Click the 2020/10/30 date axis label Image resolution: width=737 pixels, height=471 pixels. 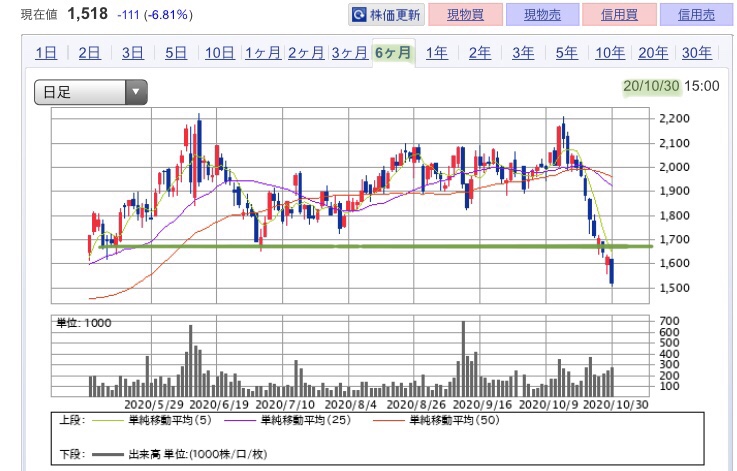[616, 405]
